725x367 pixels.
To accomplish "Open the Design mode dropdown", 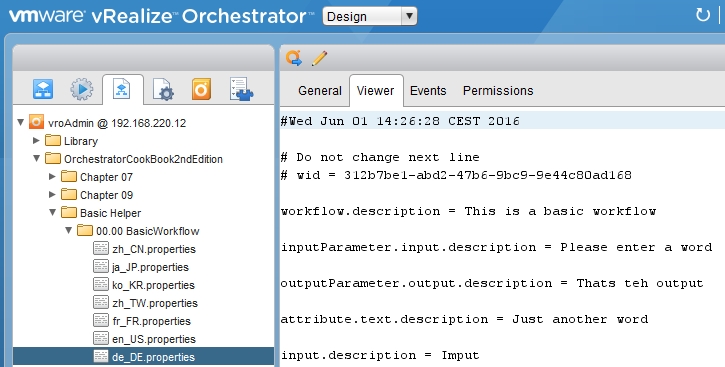I will tap(369, 16).
